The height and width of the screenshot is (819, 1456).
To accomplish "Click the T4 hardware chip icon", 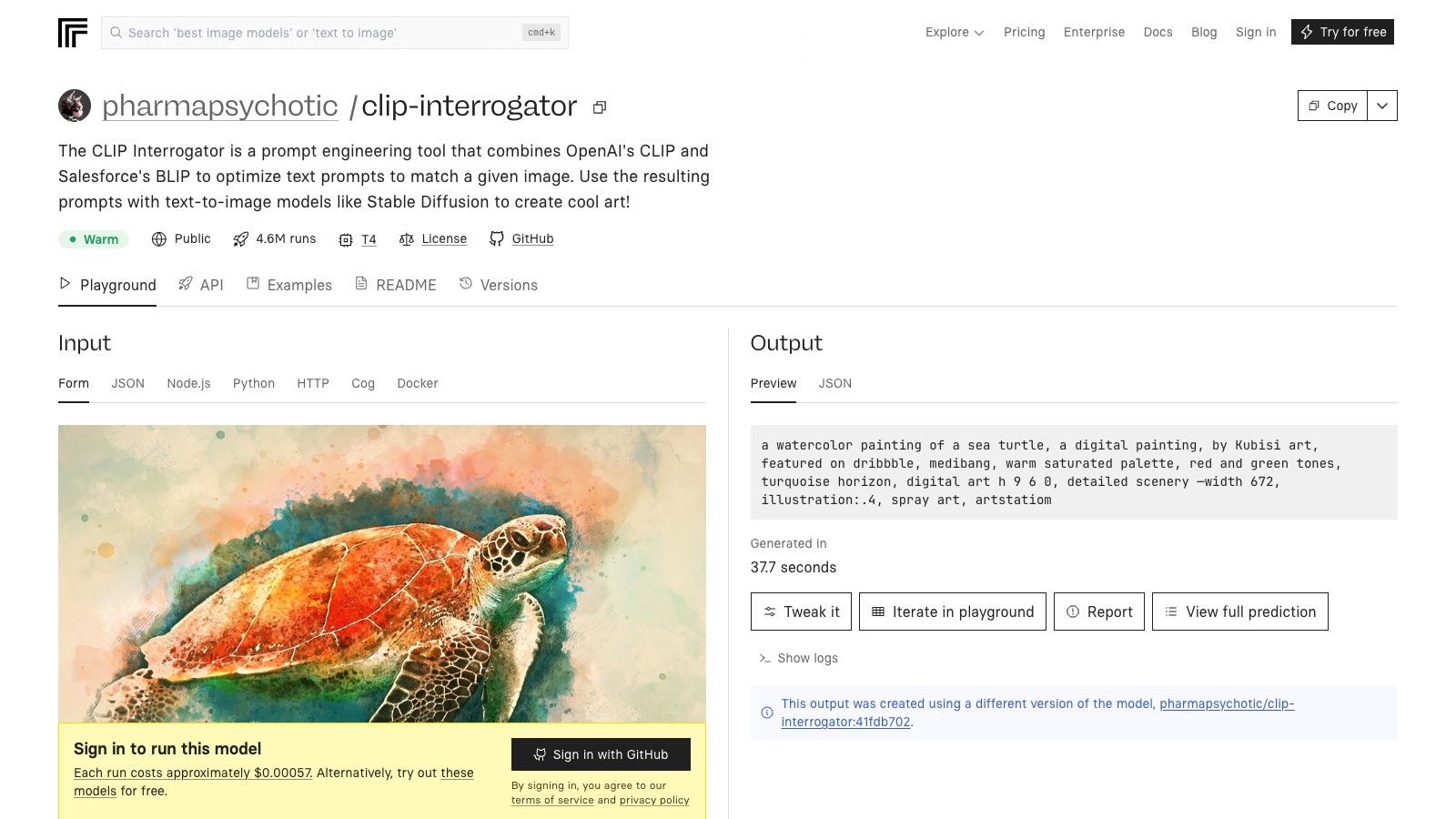I will (346, 240).
